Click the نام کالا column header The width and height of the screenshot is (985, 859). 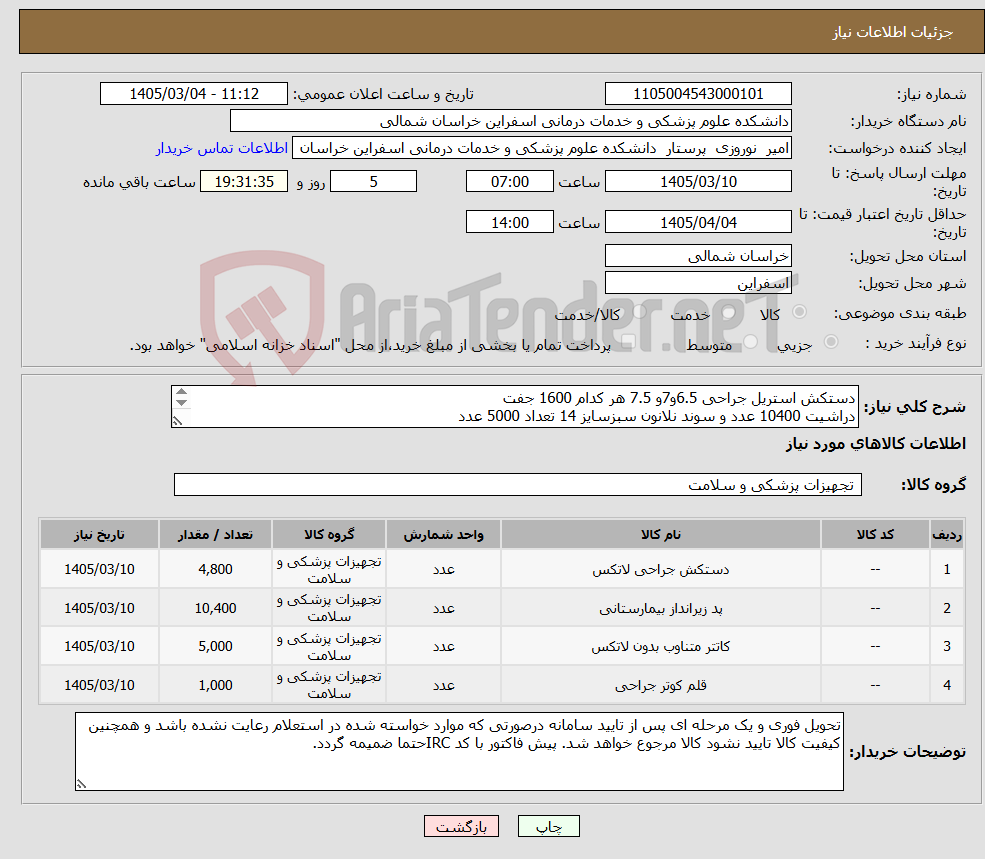pos(661,534)
